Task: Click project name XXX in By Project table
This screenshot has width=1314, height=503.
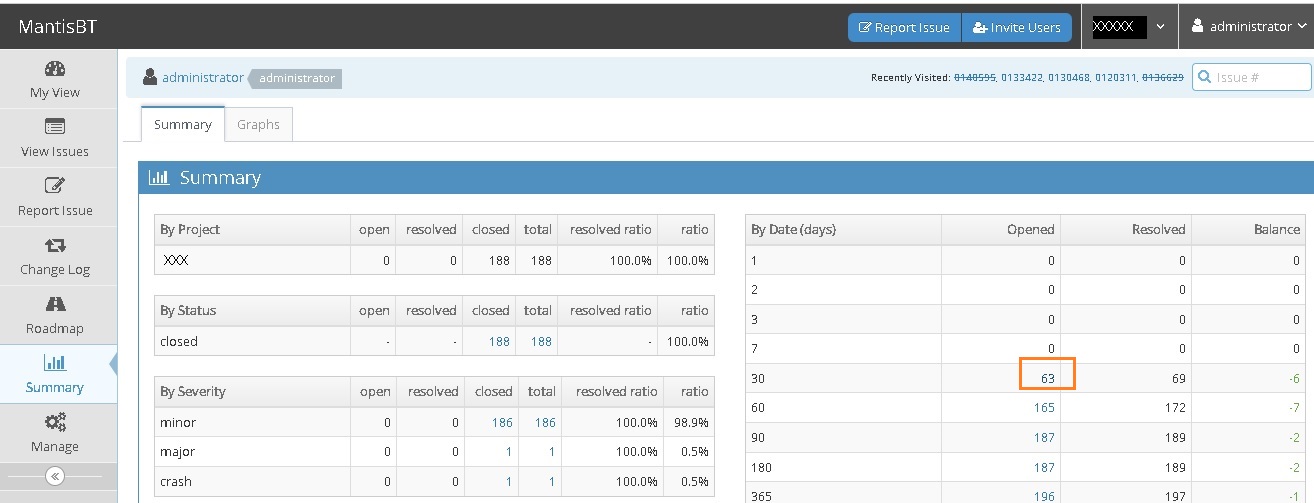Action: coord(176,260)
